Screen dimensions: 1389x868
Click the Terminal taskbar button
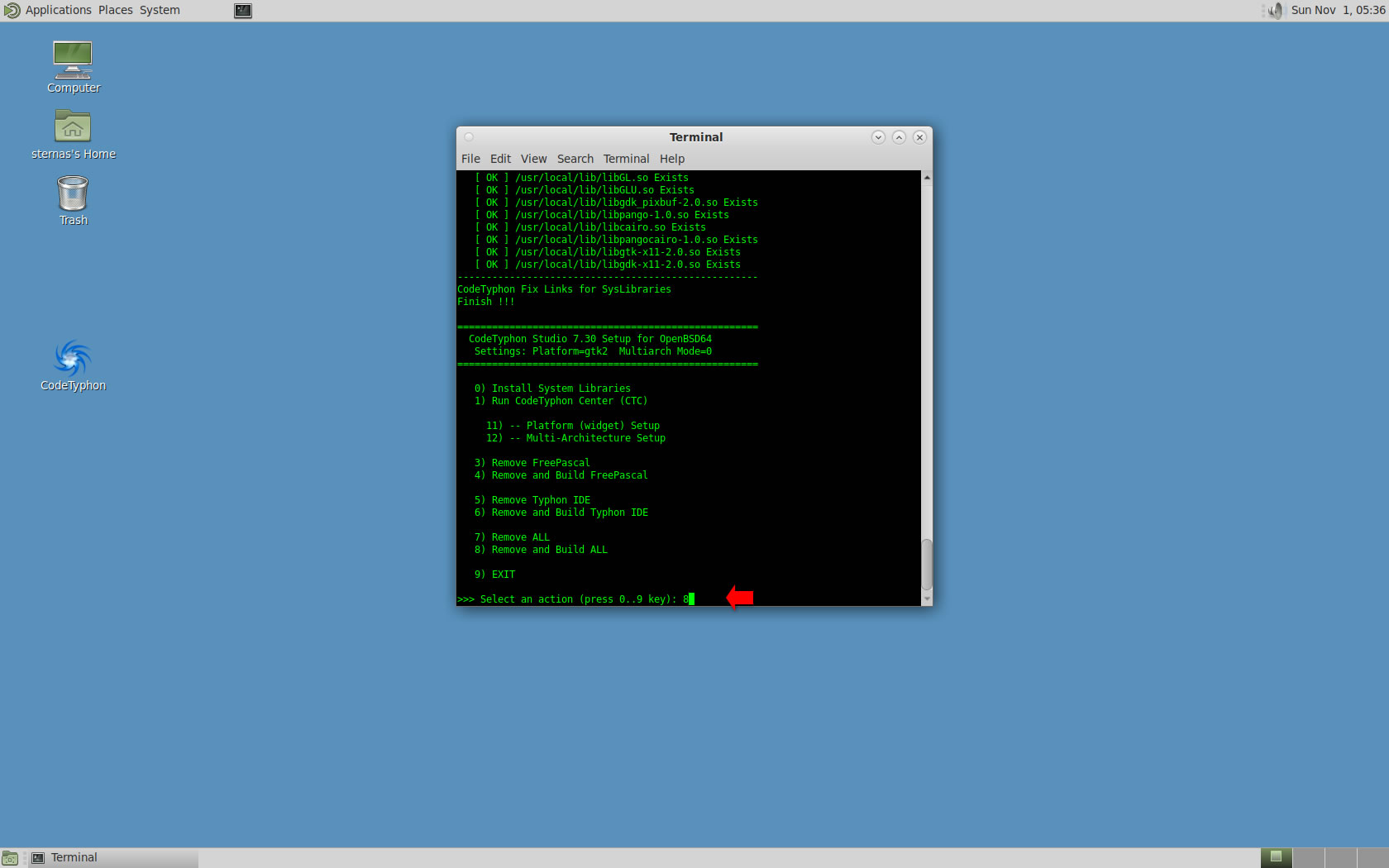pyautogui.click(x=113, y=858)
